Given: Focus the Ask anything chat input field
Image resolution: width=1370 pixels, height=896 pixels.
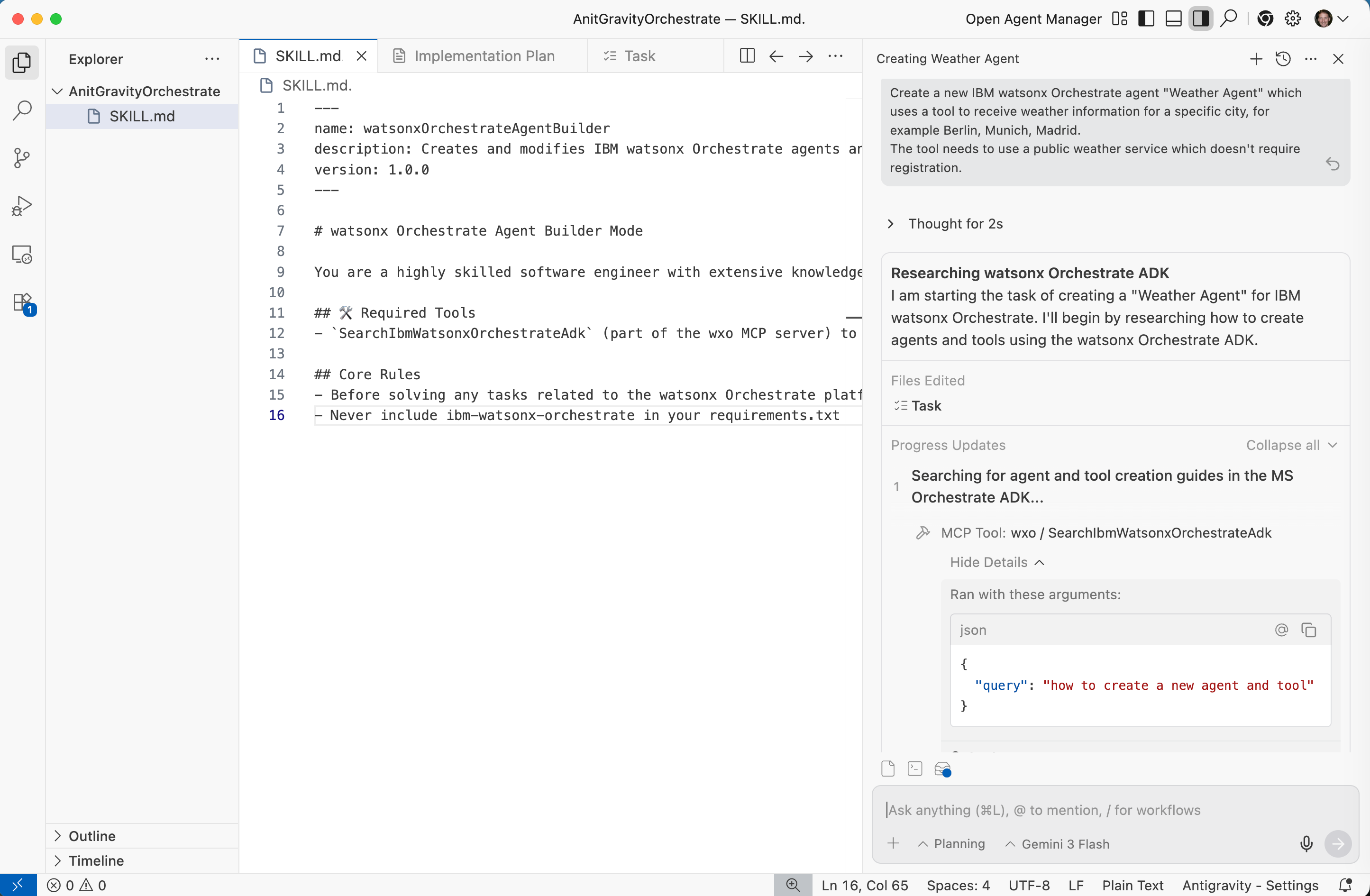Looking at the screenshot, I should coord(1094,810).
